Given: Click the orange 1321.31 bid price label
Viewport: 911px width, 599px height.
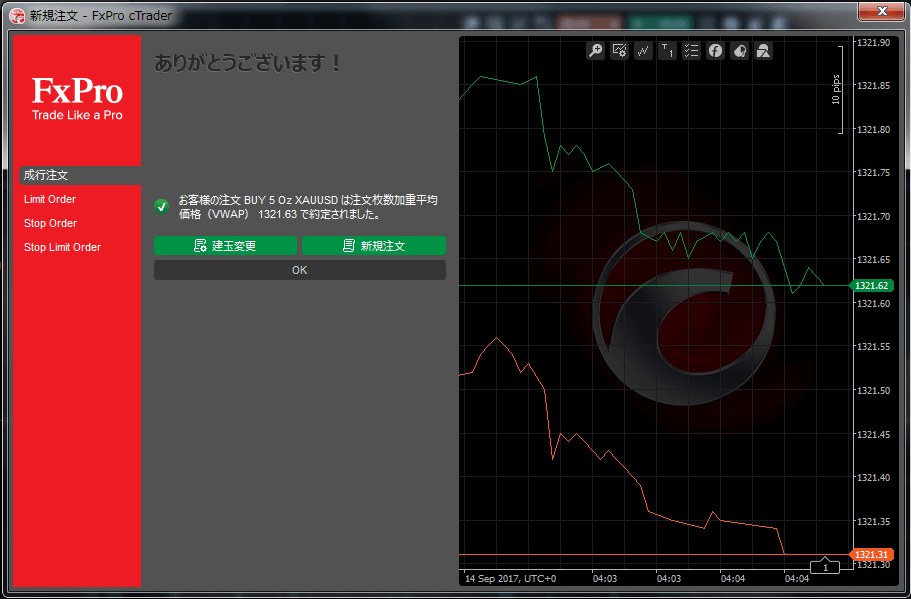Looking at the screenshot, I should pyautogui.click(x=871, y=554).
